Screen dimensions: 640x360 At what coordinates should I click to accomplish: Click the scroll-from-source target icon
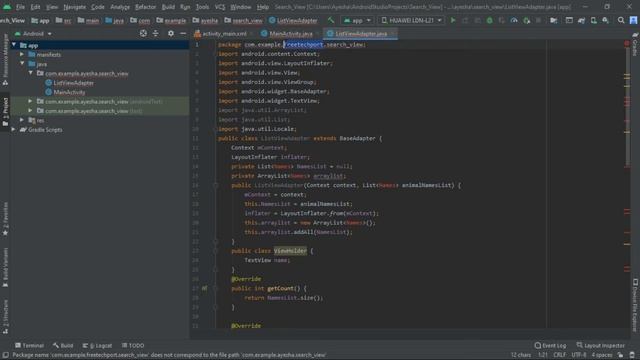pos(143,33)
